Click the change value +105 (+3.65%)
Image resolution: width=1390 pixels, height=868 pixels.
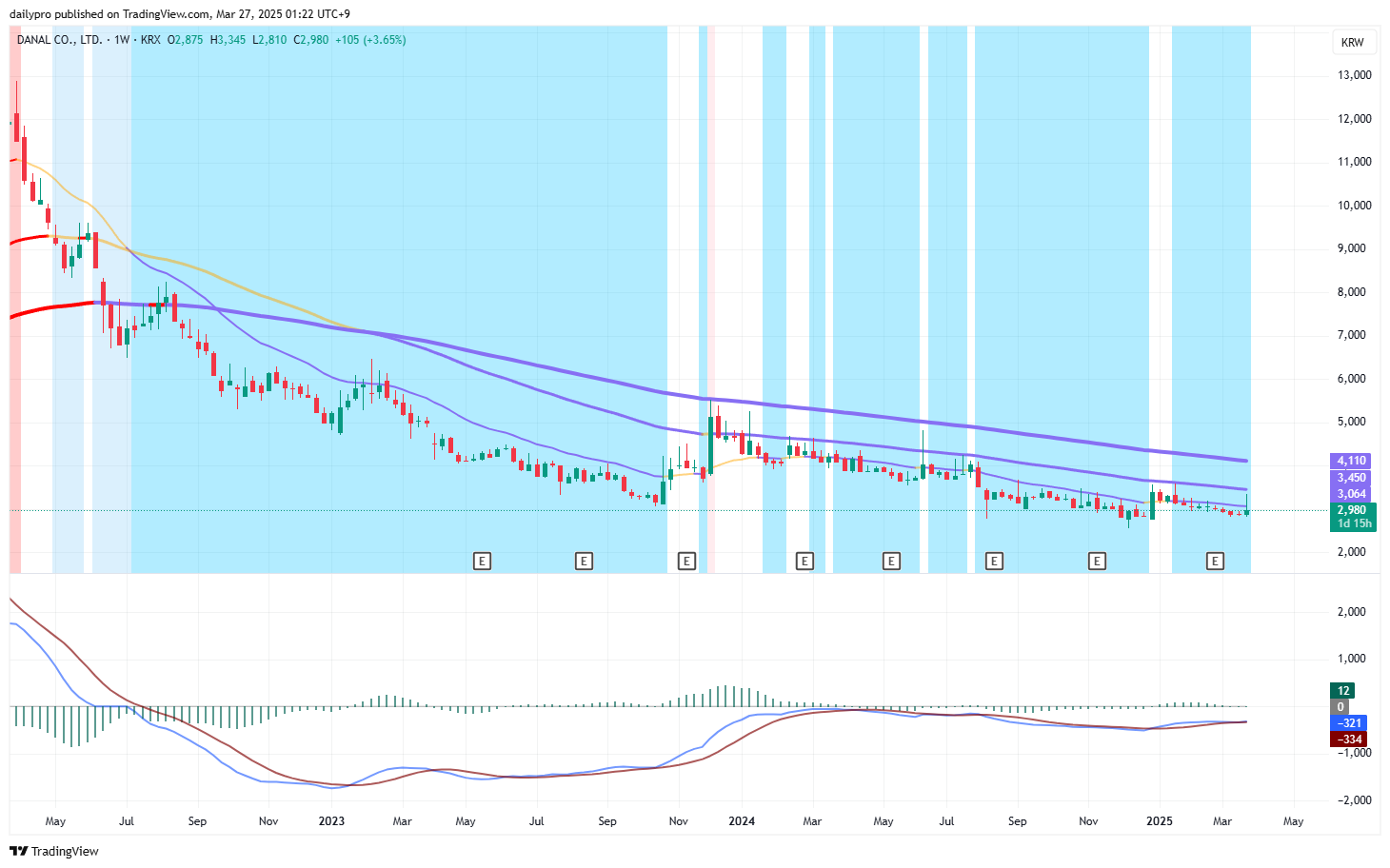coord(370,40)
